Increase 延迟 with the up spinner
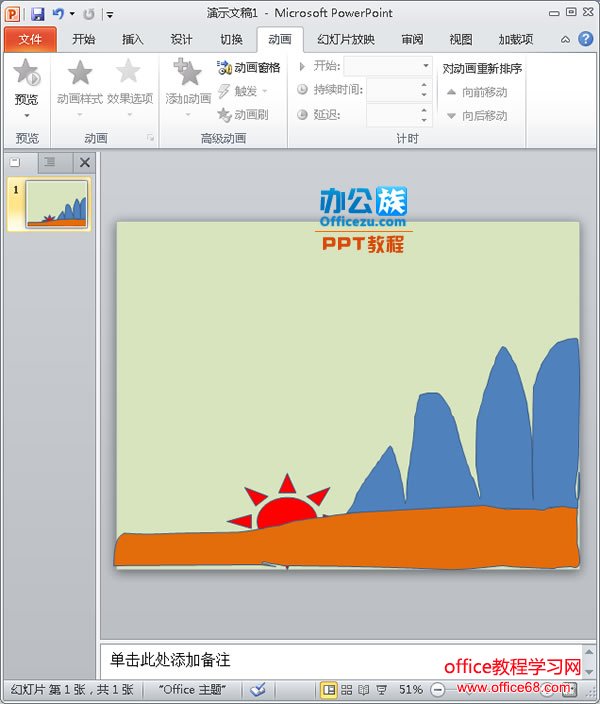This screenshot has height=704, width=600. (x=424, y=110)
